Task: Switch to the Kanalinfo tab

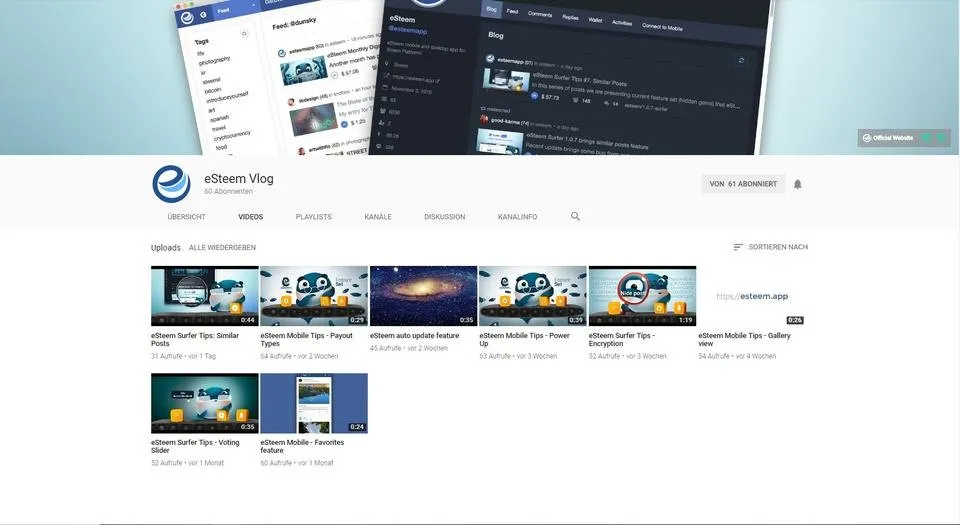Action: tap(517, 217)
